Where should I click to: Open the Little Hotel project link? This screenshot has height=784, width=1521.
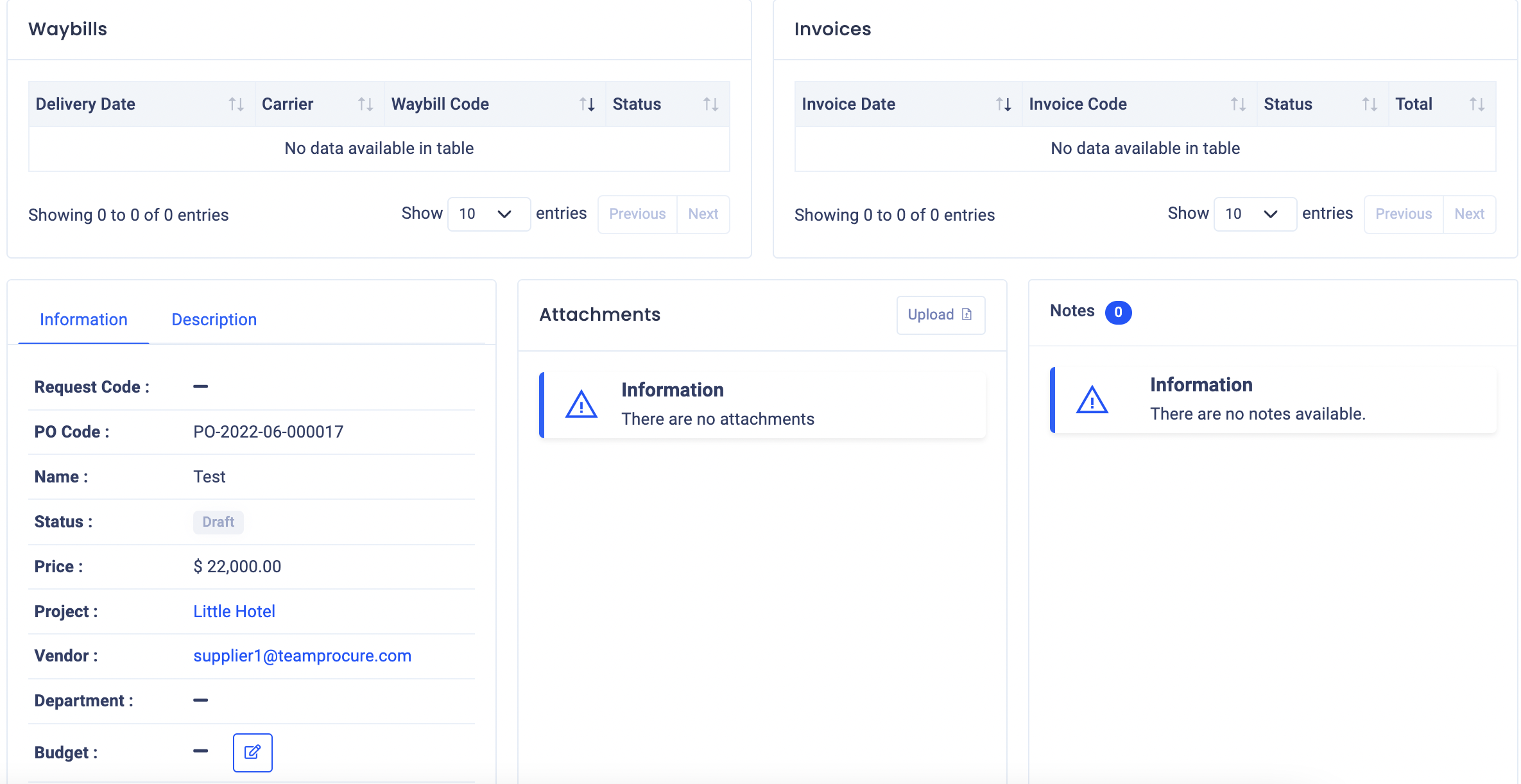point(234,611)
